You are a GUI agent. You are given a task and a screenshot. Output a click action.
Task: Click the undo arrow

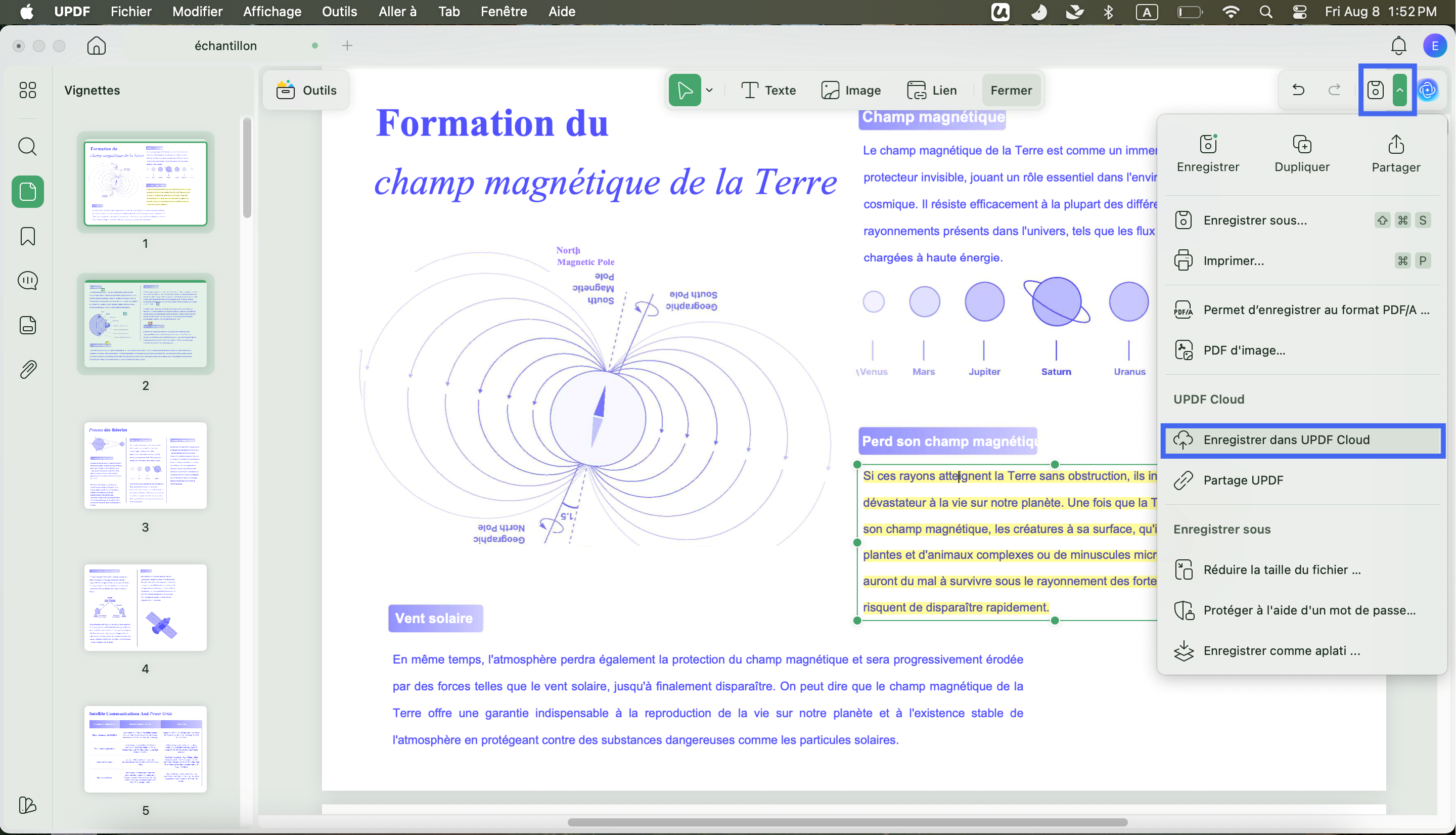(x=1298, y=90)
